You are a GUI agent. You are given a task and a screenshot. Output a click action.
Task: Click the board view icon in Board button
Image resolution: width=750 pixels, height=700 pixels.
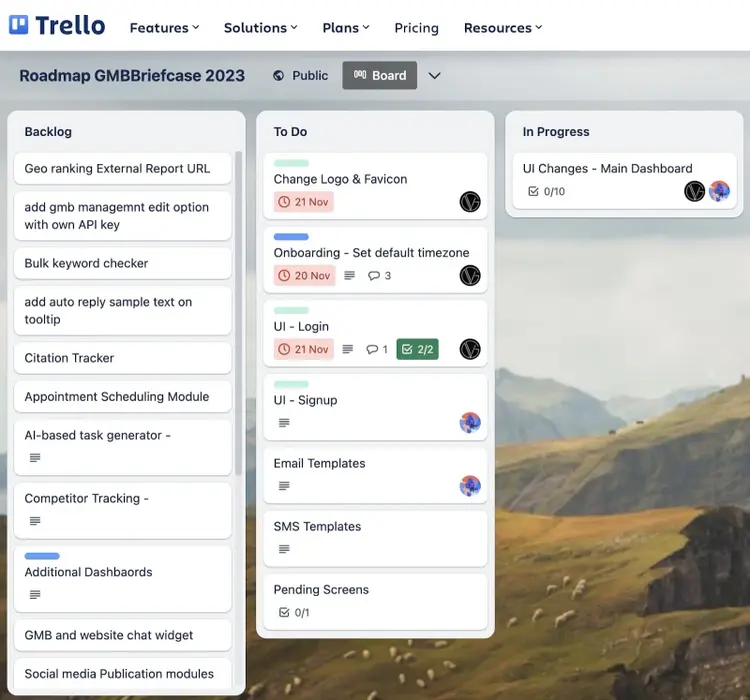coord(360,75)
